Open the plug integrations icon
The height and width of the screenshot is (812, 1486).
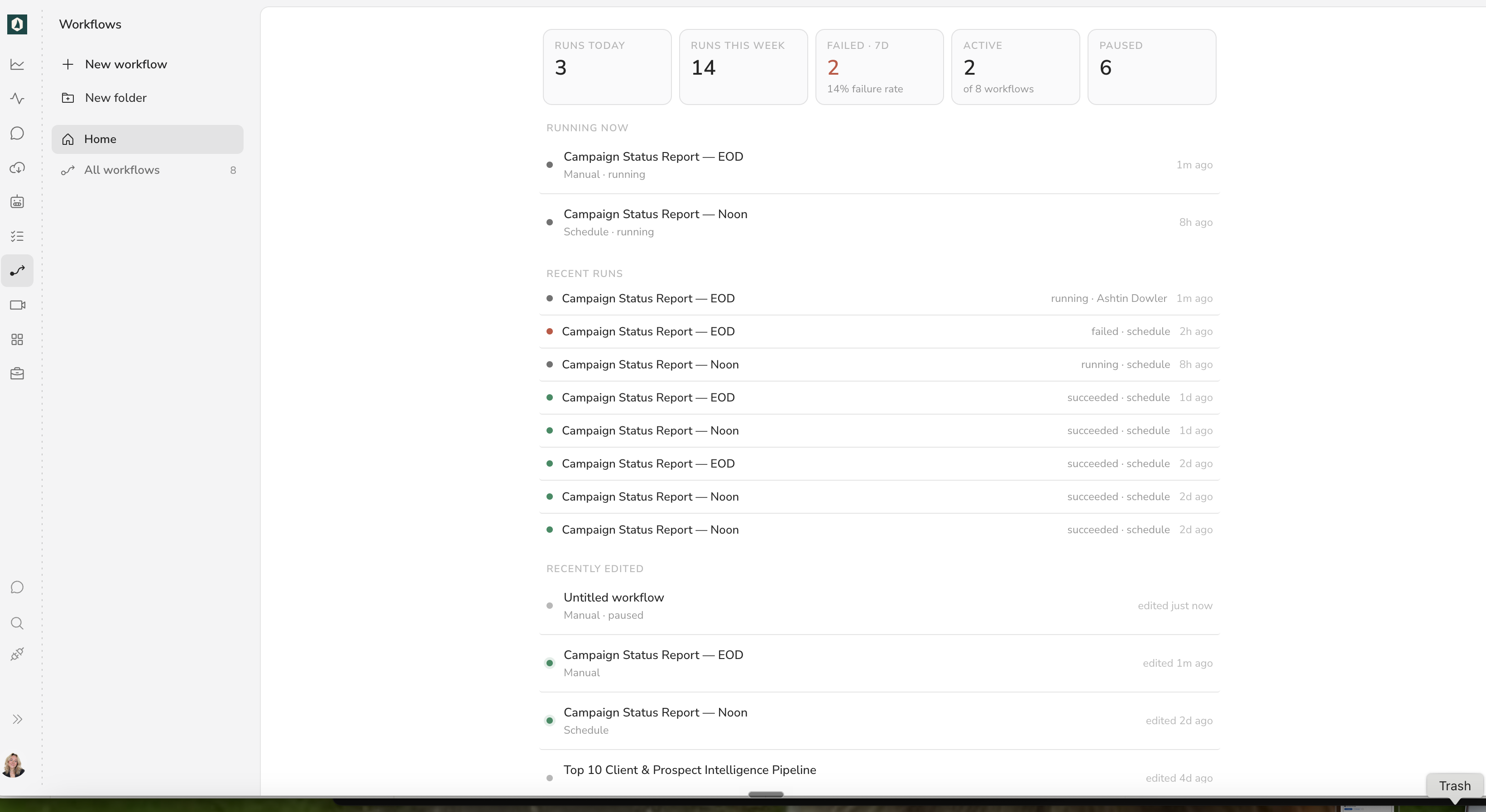pyautogui.click(x=17, y=654)
